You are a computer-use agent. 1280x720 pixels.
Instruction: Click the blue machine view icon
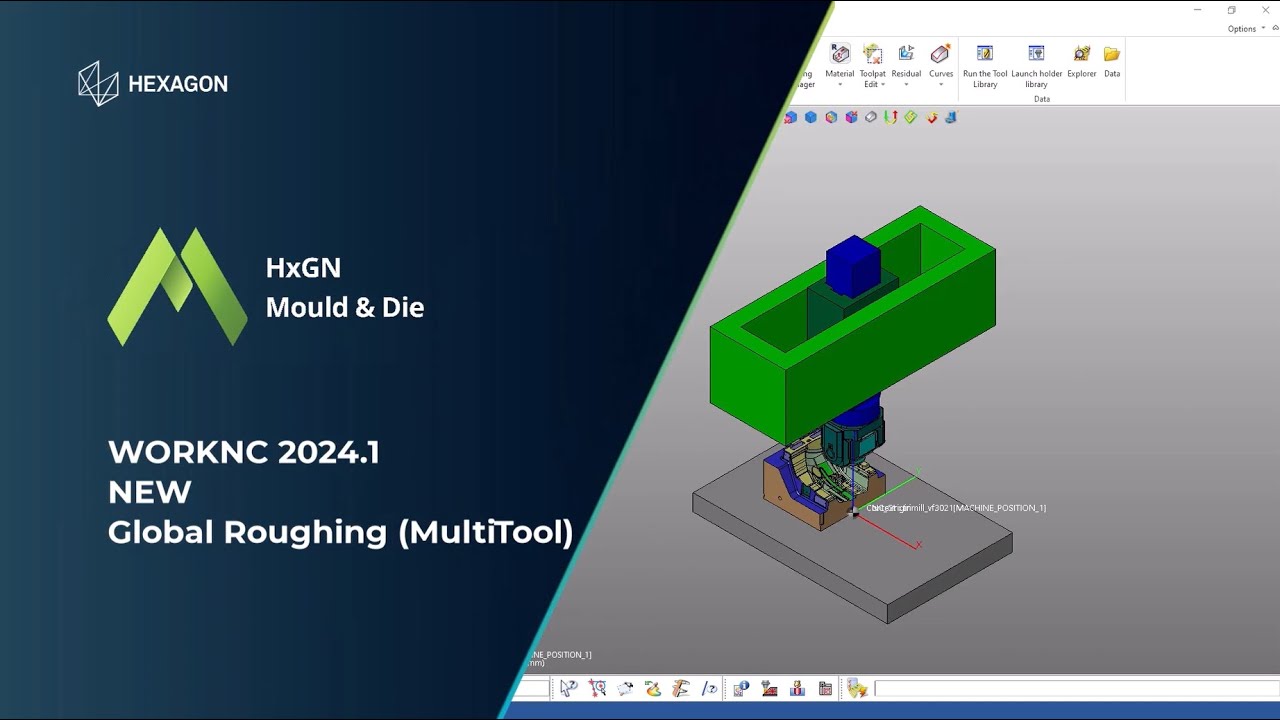951,117
